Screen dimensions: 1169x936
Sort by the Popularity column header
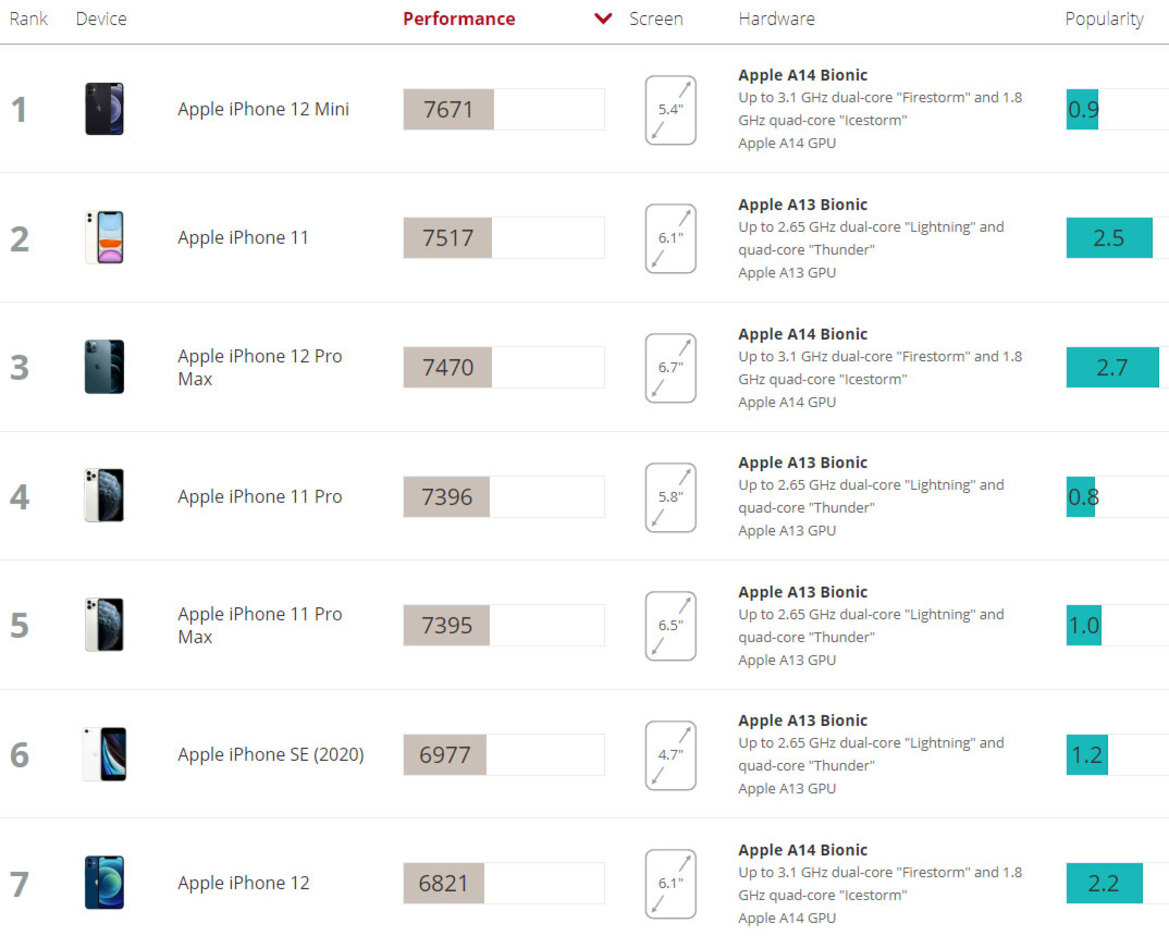pyautogui.click(x=1104, y=19)
